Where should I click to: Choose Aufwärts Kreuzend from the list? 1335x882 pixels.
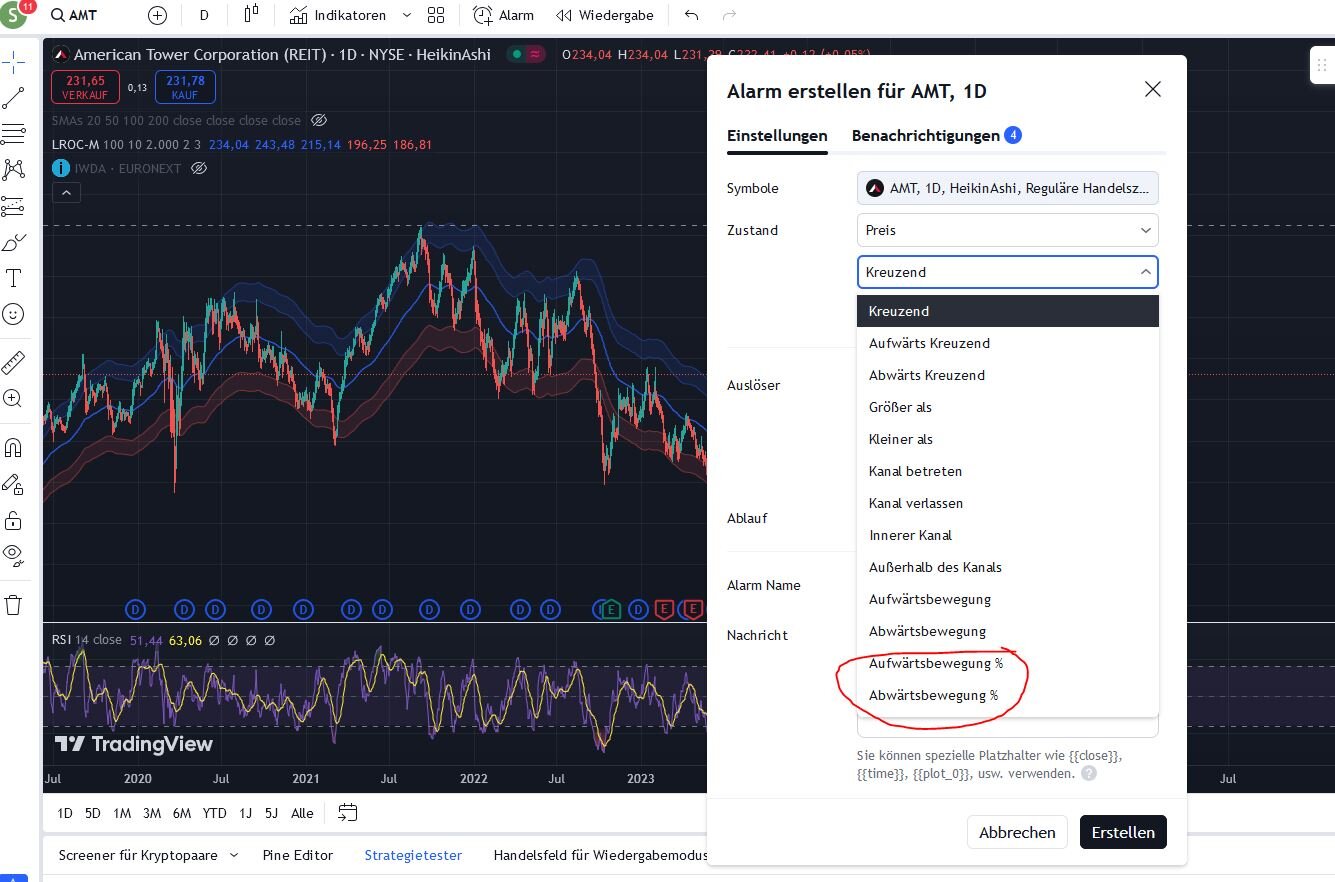(x=1008, y=343)
